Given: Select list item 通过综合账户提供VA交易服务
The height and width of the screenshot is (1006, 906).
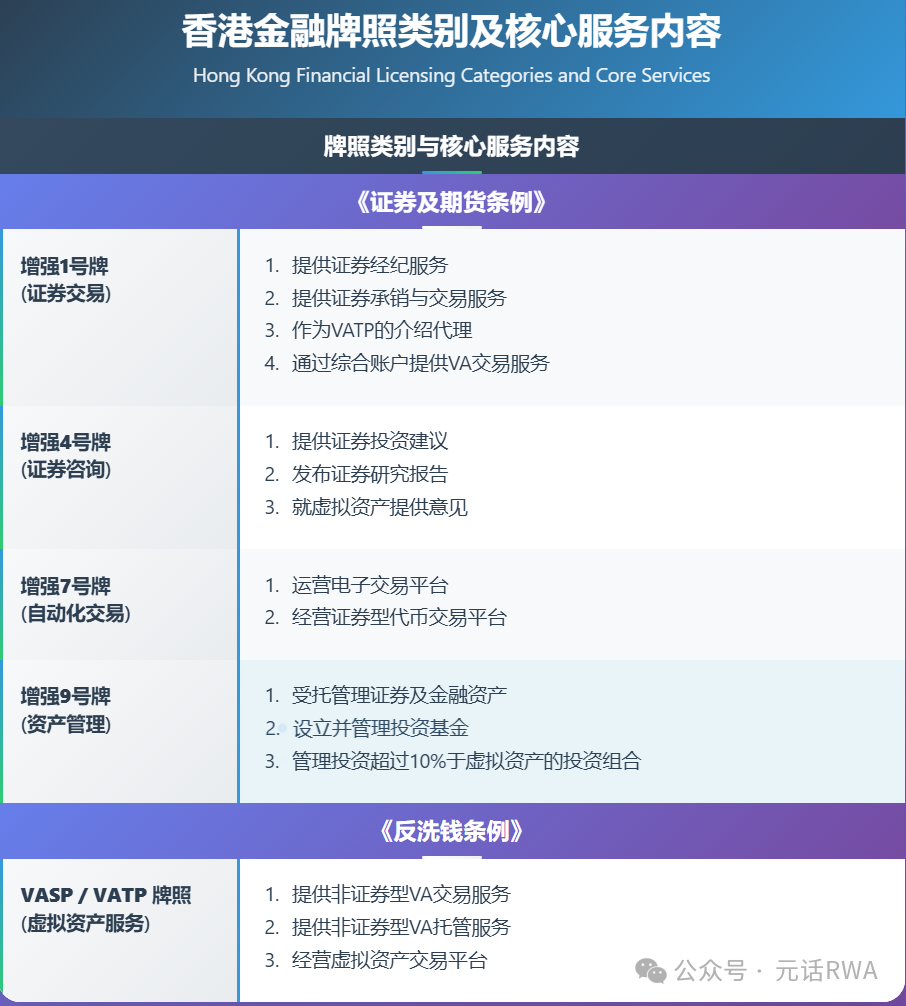Looking at the screenshot, I should pos(420,363).
